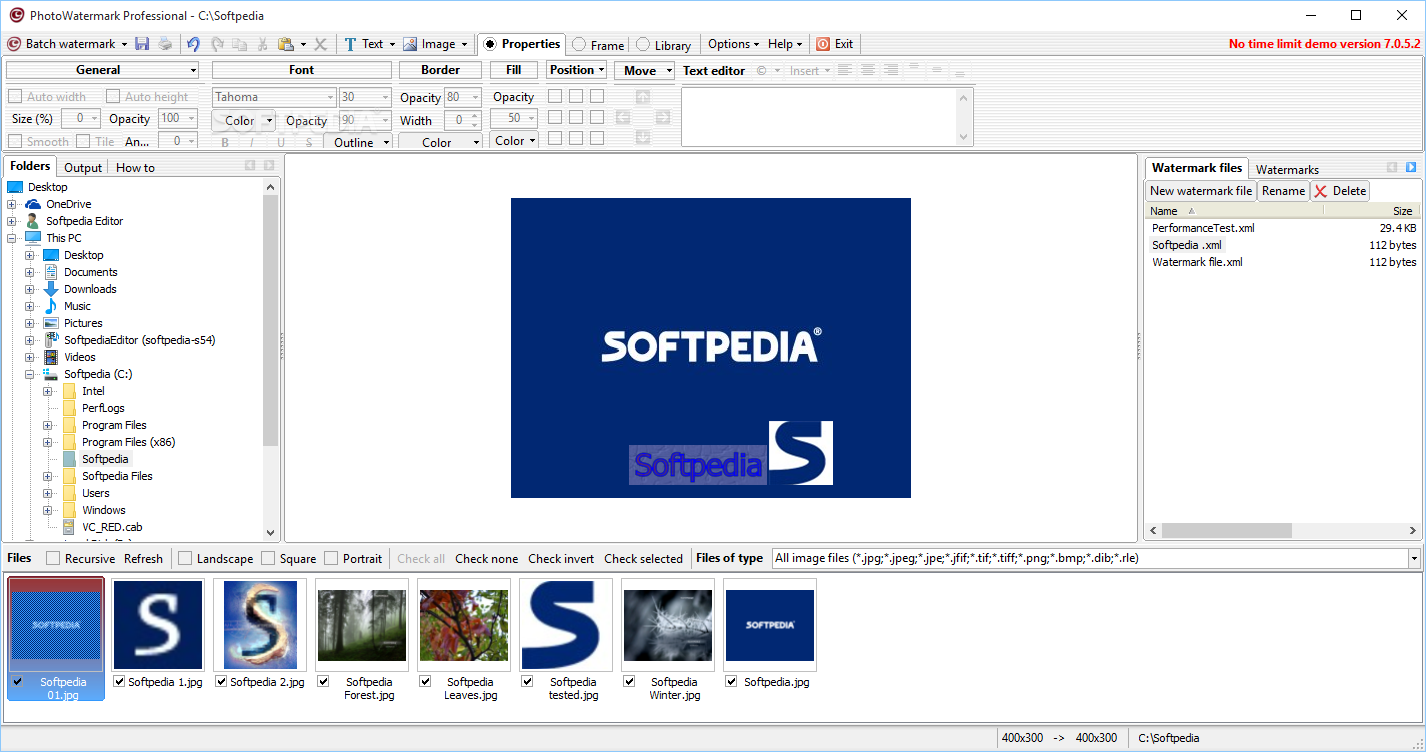
Task: Click the Cut scissors icon
Action: [263, 44]
